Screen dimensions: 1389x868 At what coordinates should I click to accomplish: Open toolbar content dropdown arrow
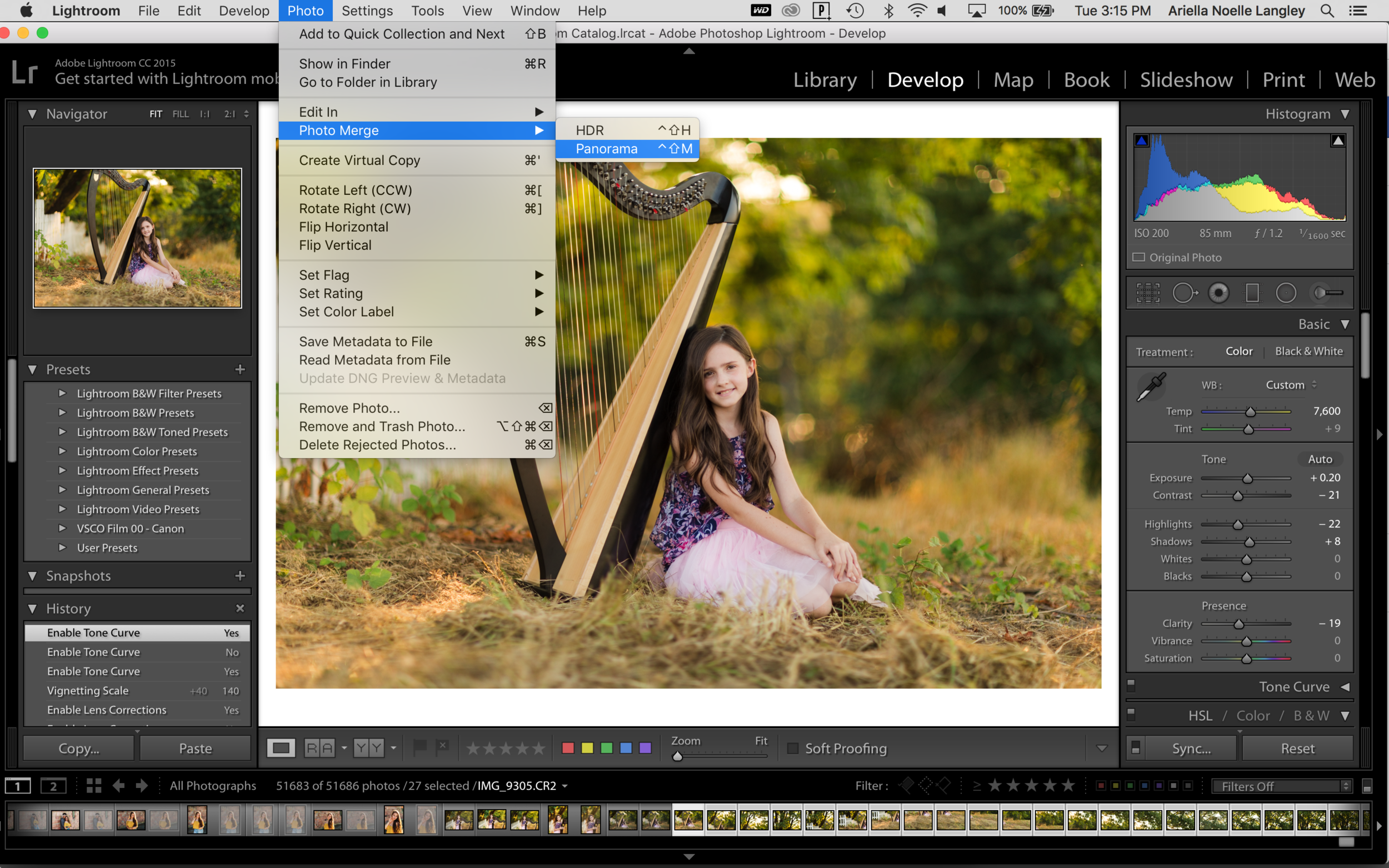click(x=1101, y=748)
